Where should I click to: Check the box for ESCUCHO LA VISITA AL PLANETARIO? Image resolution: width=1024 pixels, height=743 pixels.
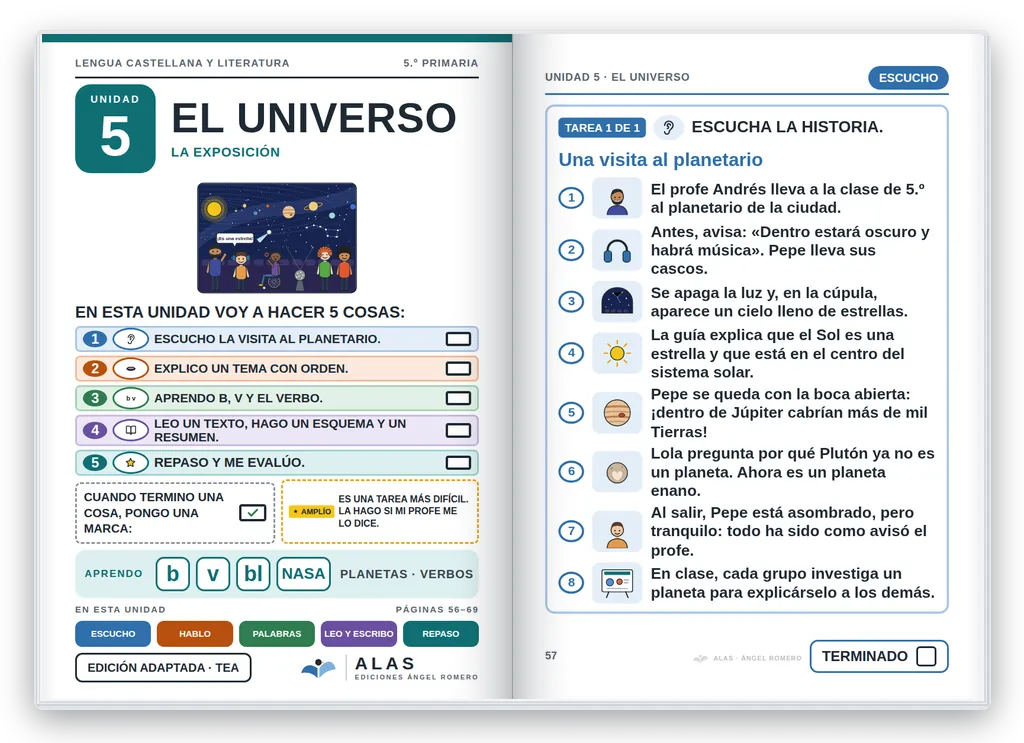click(x=458, y=339)
